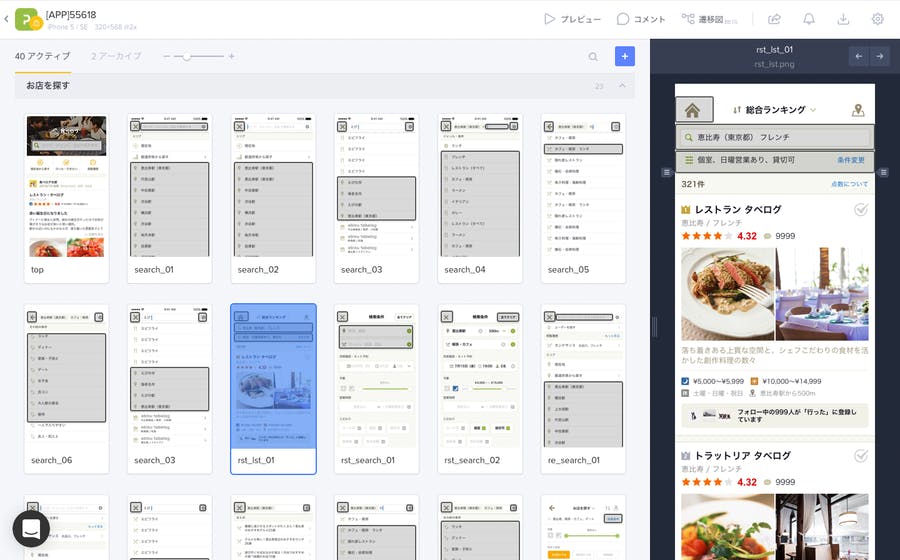This screenshot has width=900, height=560.
Task: Click the share icon in top toolbar
Action: (x=774, y=19)
